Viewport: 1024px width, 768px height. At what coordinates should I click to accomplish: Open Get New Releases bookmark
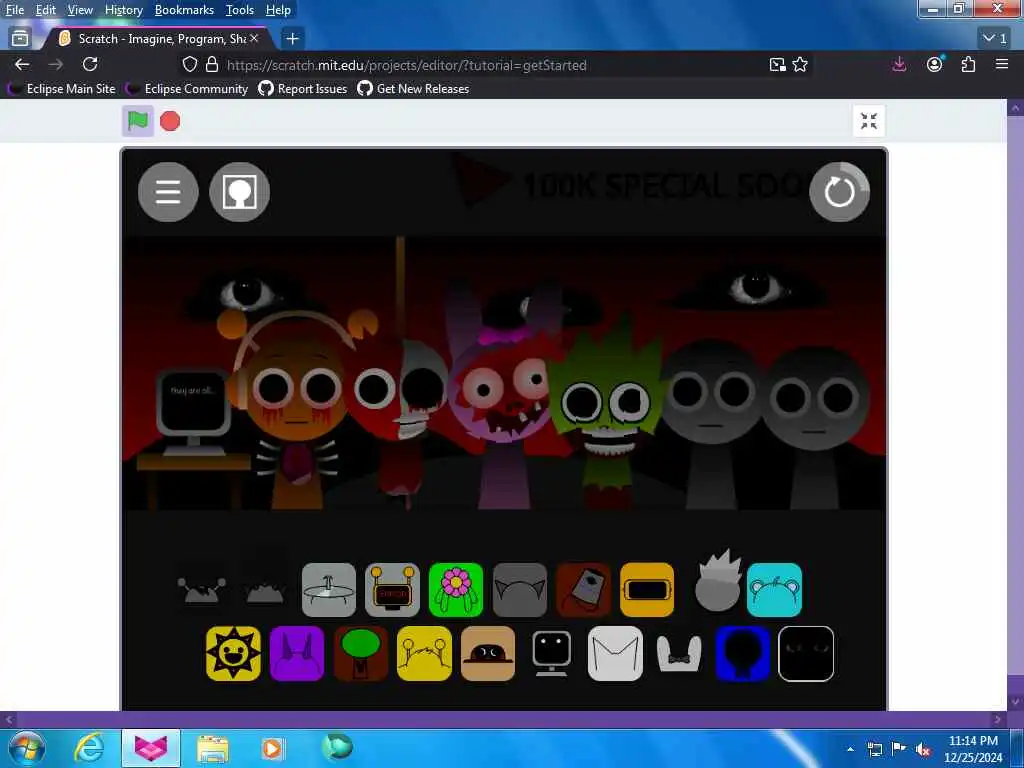tap(413, 89)
